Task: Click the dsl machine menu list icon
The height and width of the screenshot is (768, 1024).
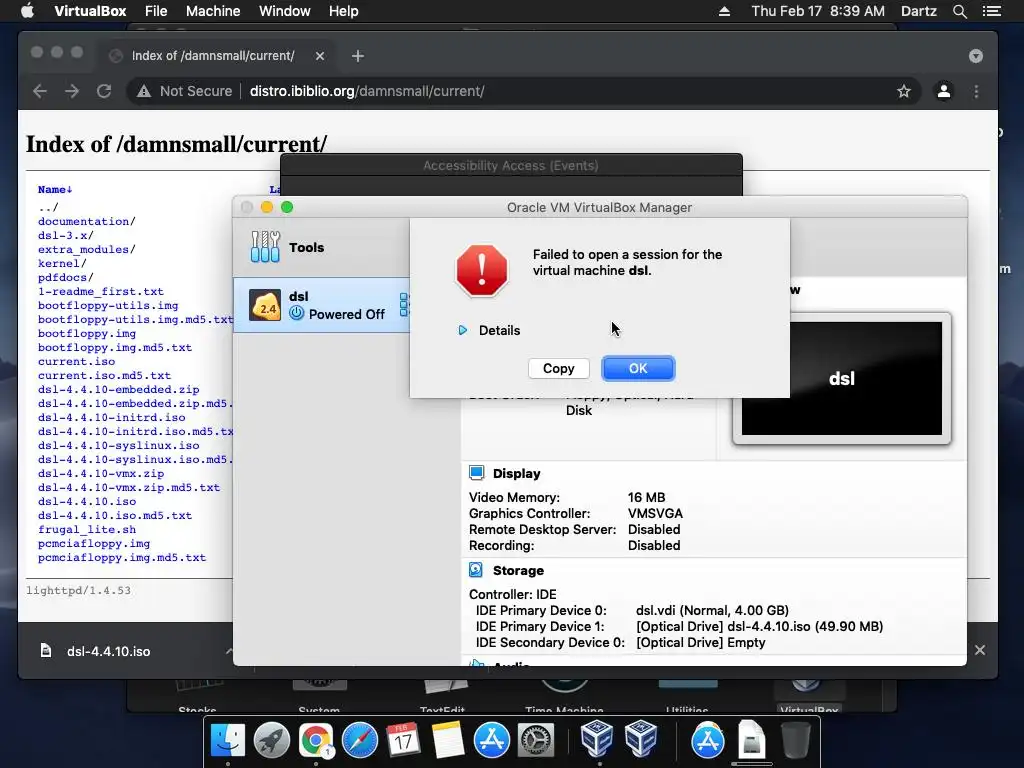Action: tap(404, 304)
